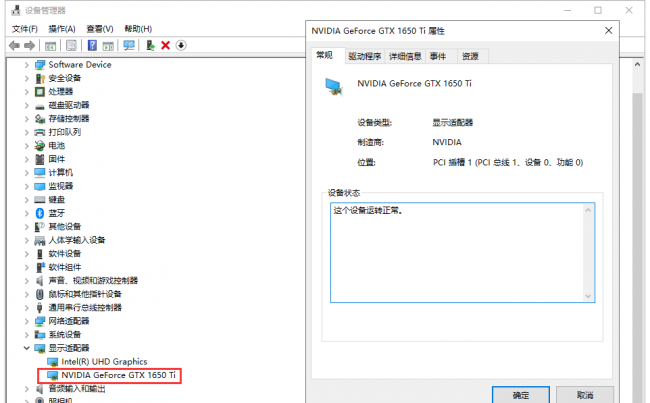
Task: Expand the 磁盘驱动器 node
Action: 27,106
